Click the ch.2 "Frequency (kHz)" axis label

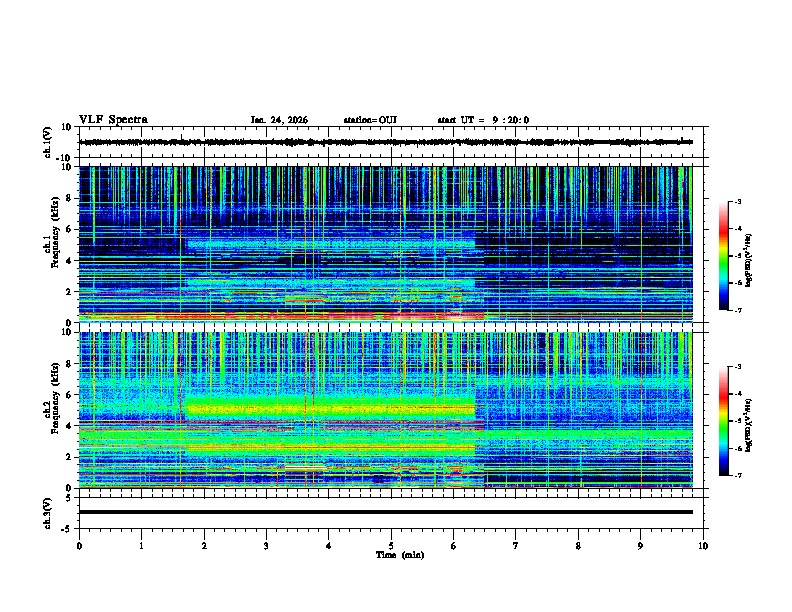coord(55,398)
